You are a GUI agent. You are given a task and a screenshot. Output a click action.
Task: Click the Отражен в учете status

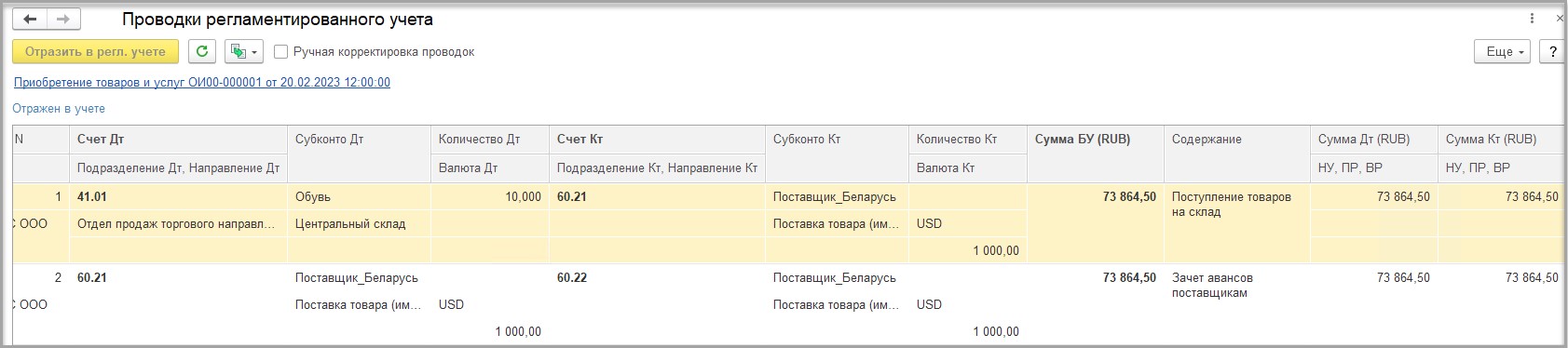(x=59, y=109)
